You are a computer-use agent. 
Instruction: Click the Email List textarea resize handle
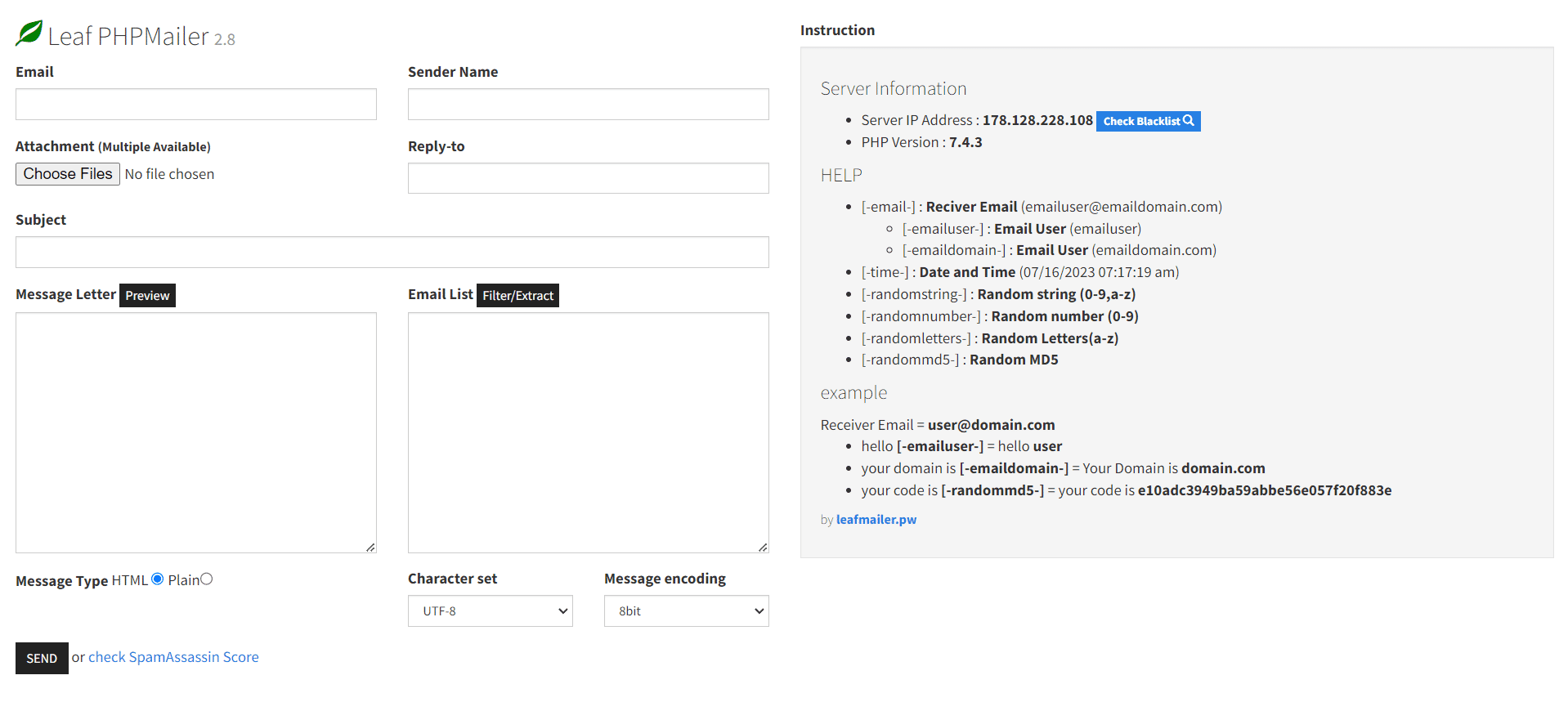(763, 548)
